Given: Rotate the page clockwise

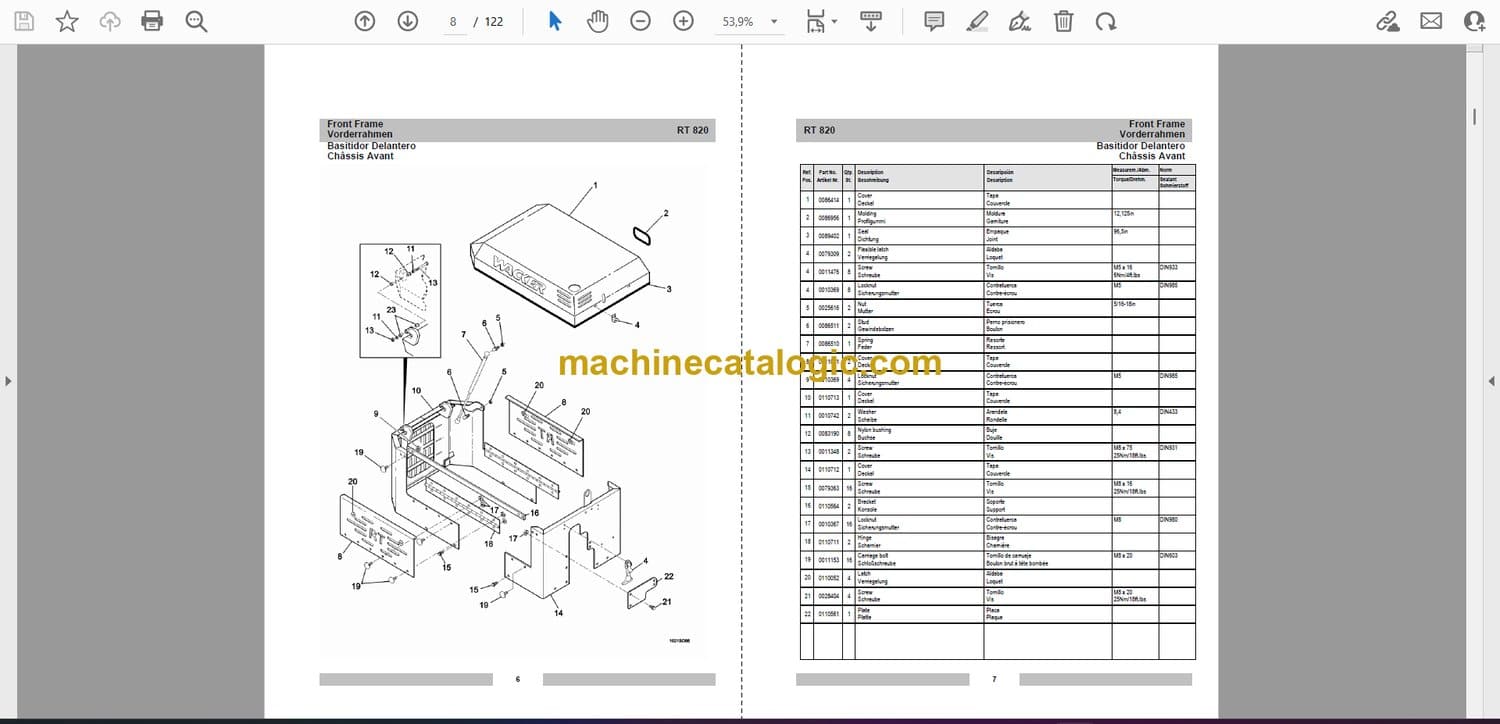Looking at the screenshot, I should [1105, 21].
